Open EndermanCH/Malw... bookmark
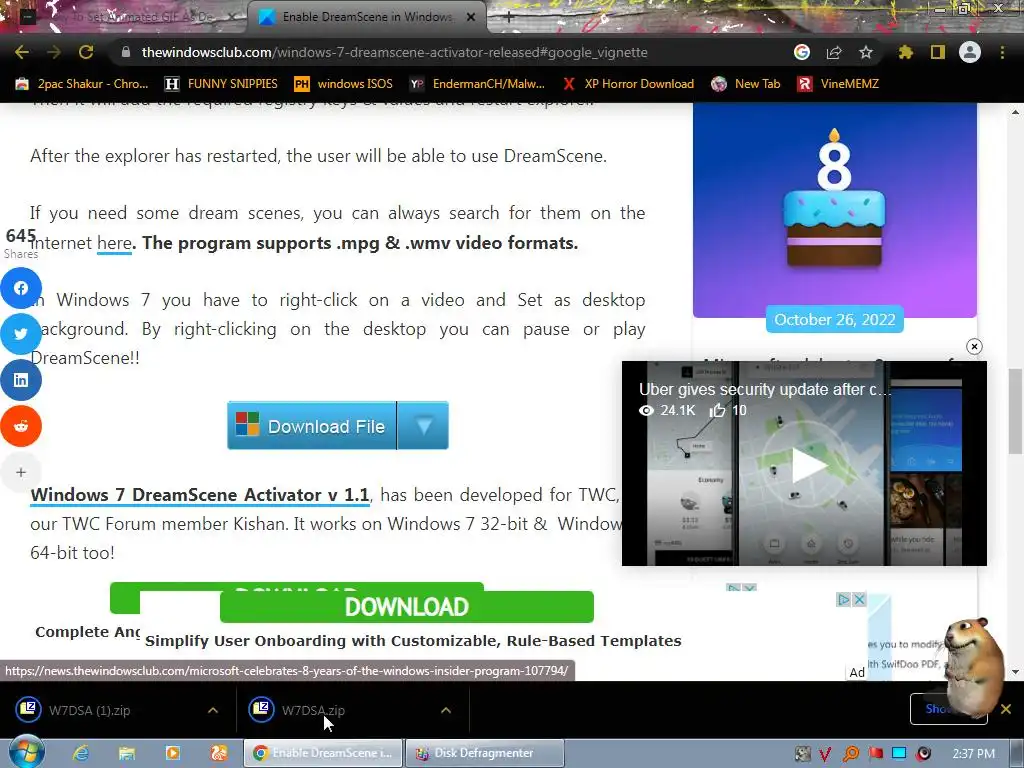The image size is (1024, 768). coord(477,84)
